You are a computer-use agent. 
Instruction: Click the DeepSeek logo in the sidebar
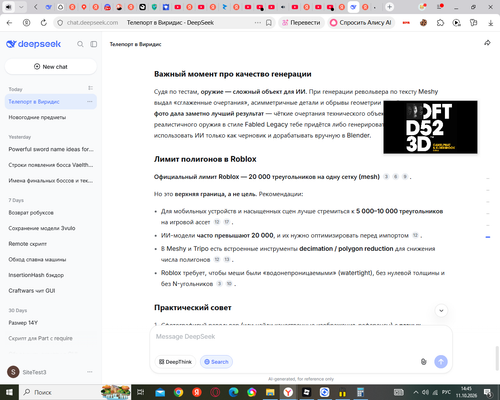33,44
